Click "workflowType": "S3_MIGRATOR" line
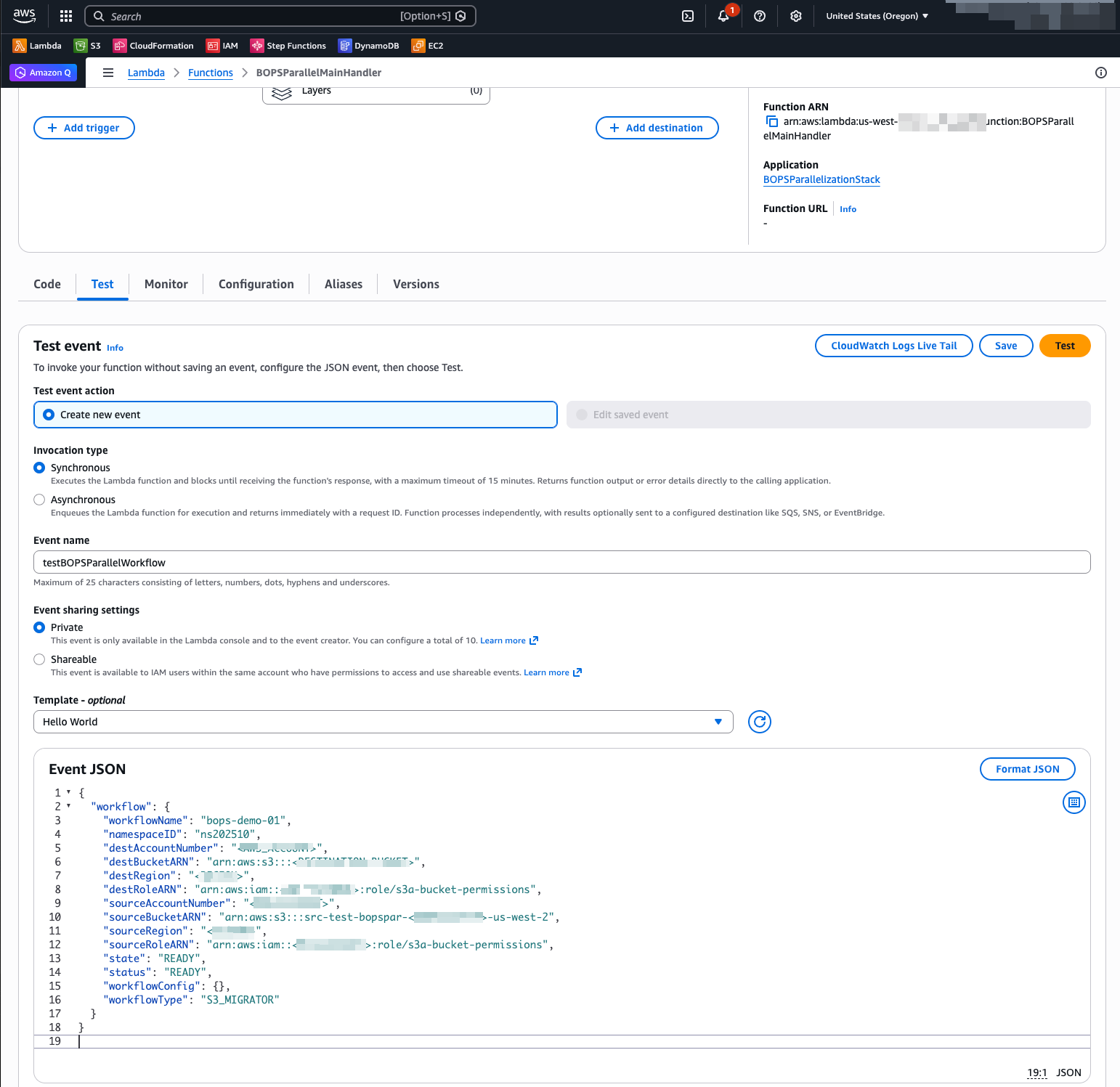 [191, 1000]
